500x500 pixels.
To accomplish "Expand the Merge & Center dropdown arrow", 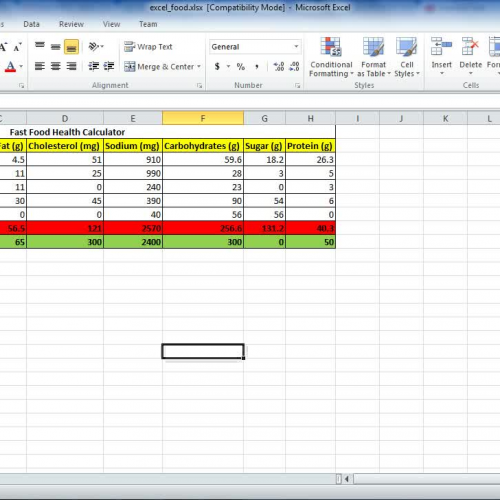I will [199, 67].
